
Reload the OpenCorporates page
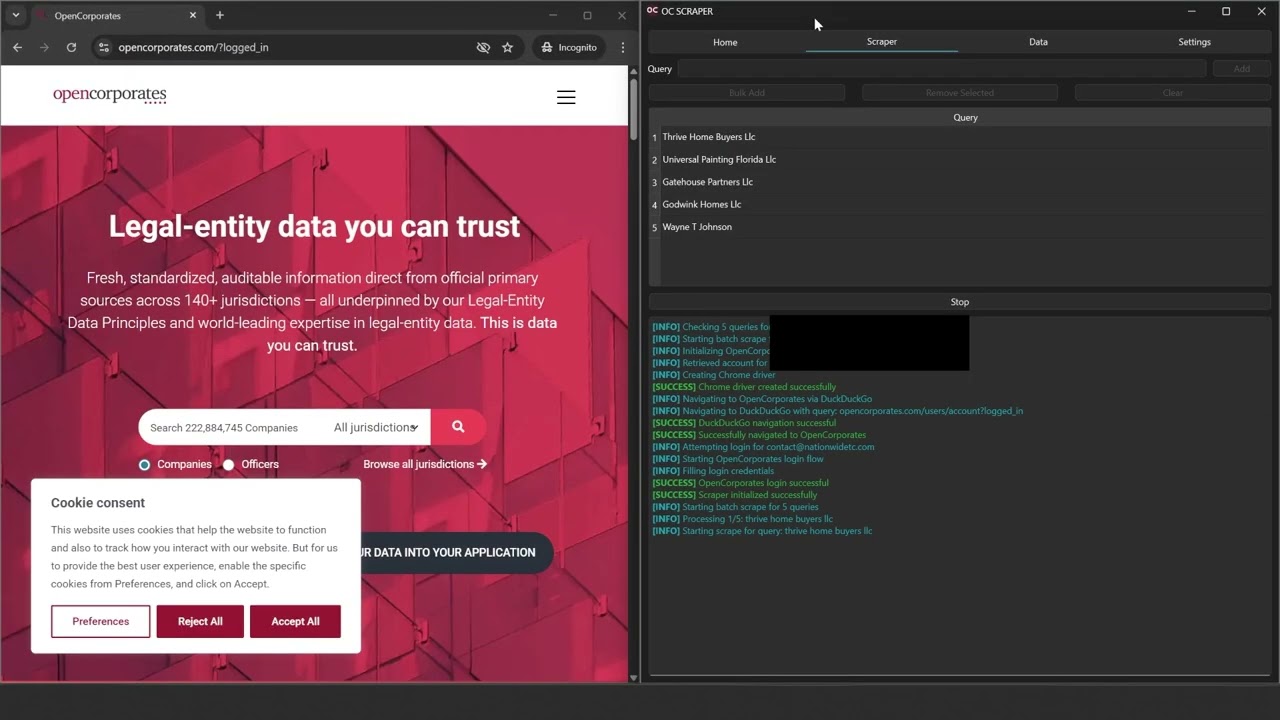tap(71, 47)
